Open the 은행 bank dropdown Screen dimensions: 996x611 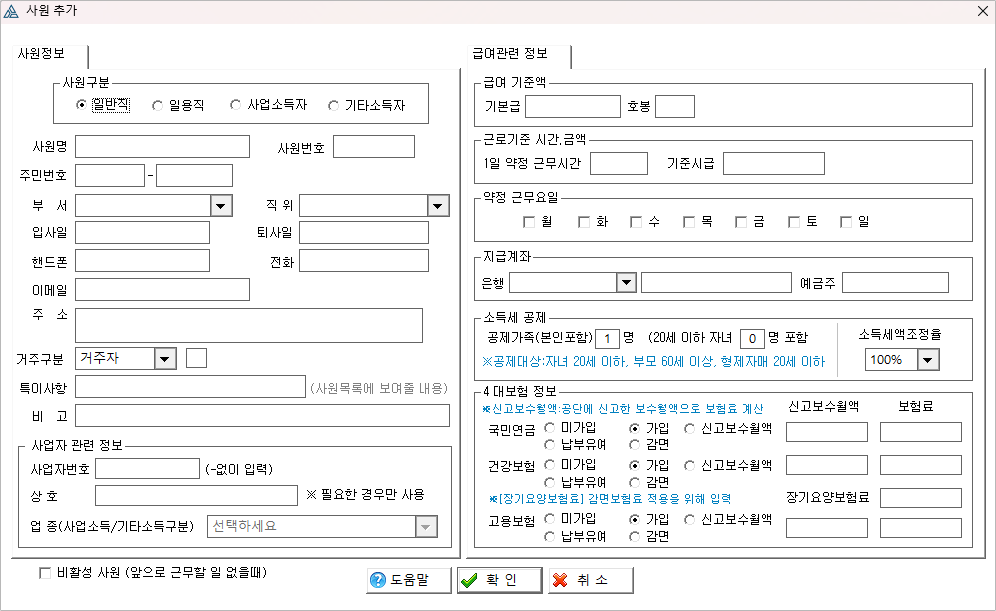click(626, 283)
